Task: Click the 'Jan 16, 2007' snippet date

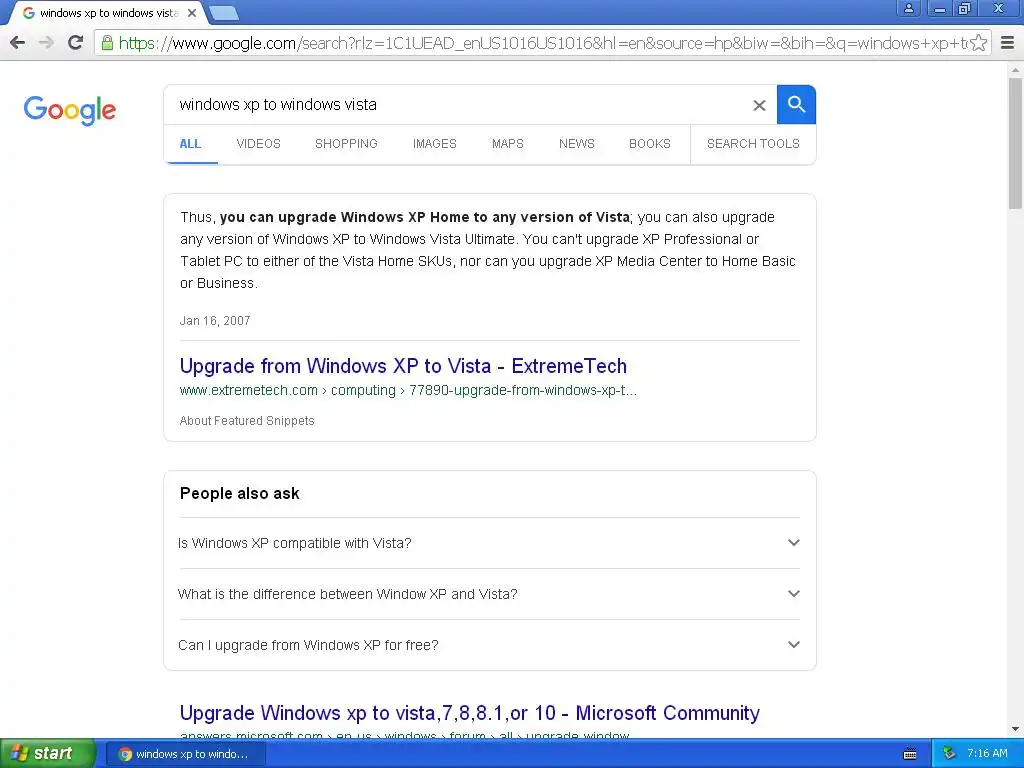Action: pos(215,321)
